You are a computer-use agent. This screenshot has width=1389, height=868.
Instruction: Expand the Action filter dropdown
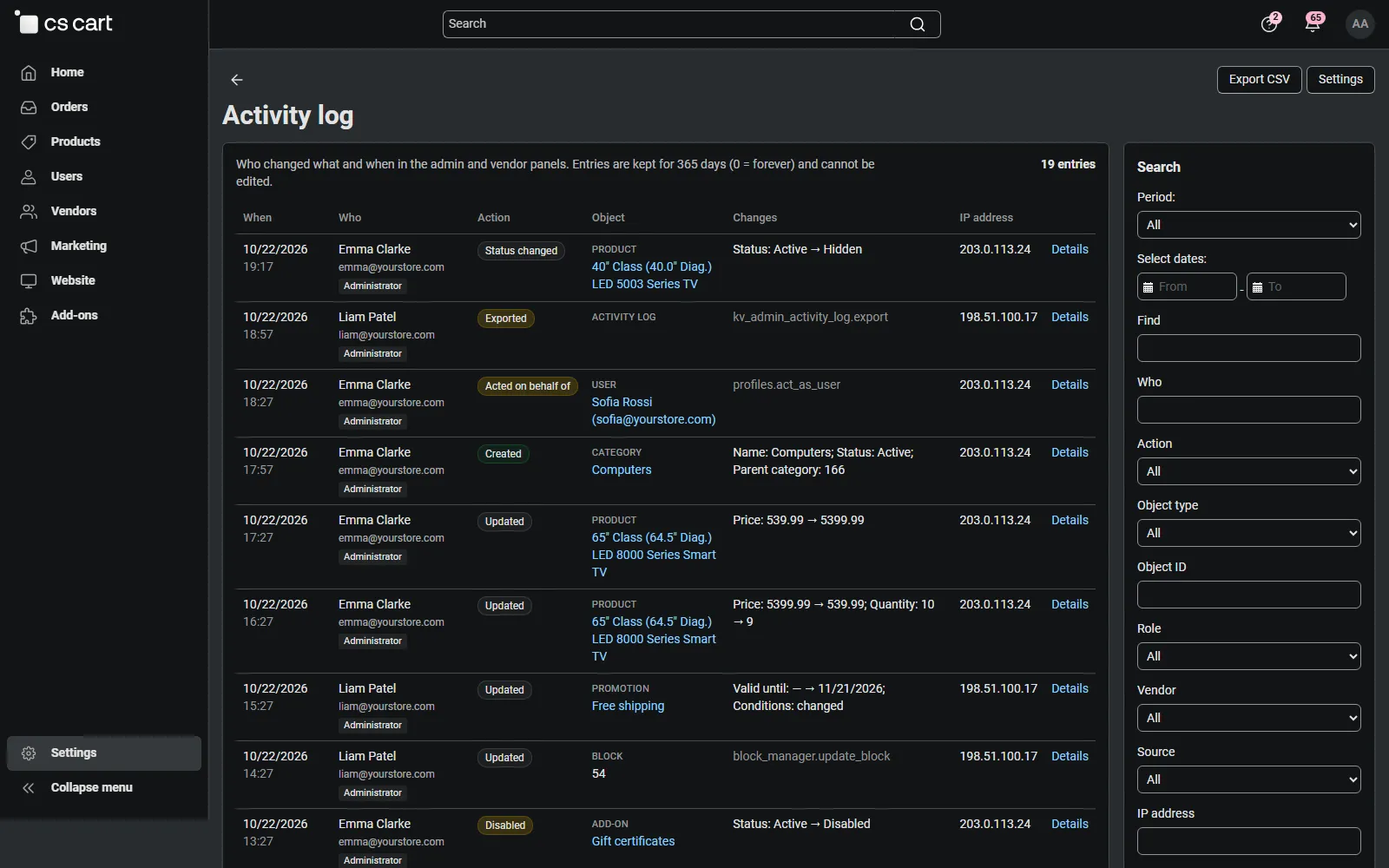point(1248,471)
